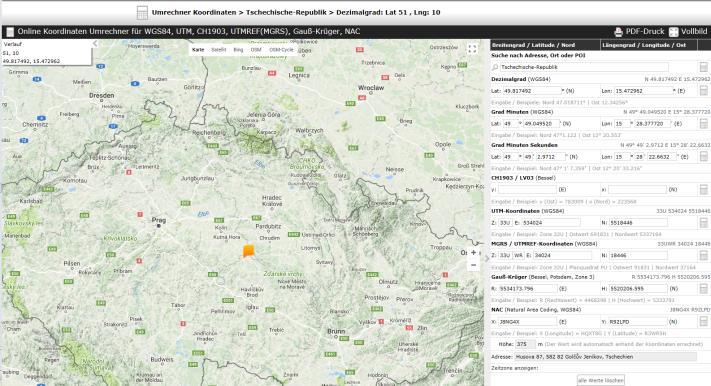The width and height of the screenshot is (711, 386).
Task: Click Wroclaw city label on map
Action: point(371,88)
